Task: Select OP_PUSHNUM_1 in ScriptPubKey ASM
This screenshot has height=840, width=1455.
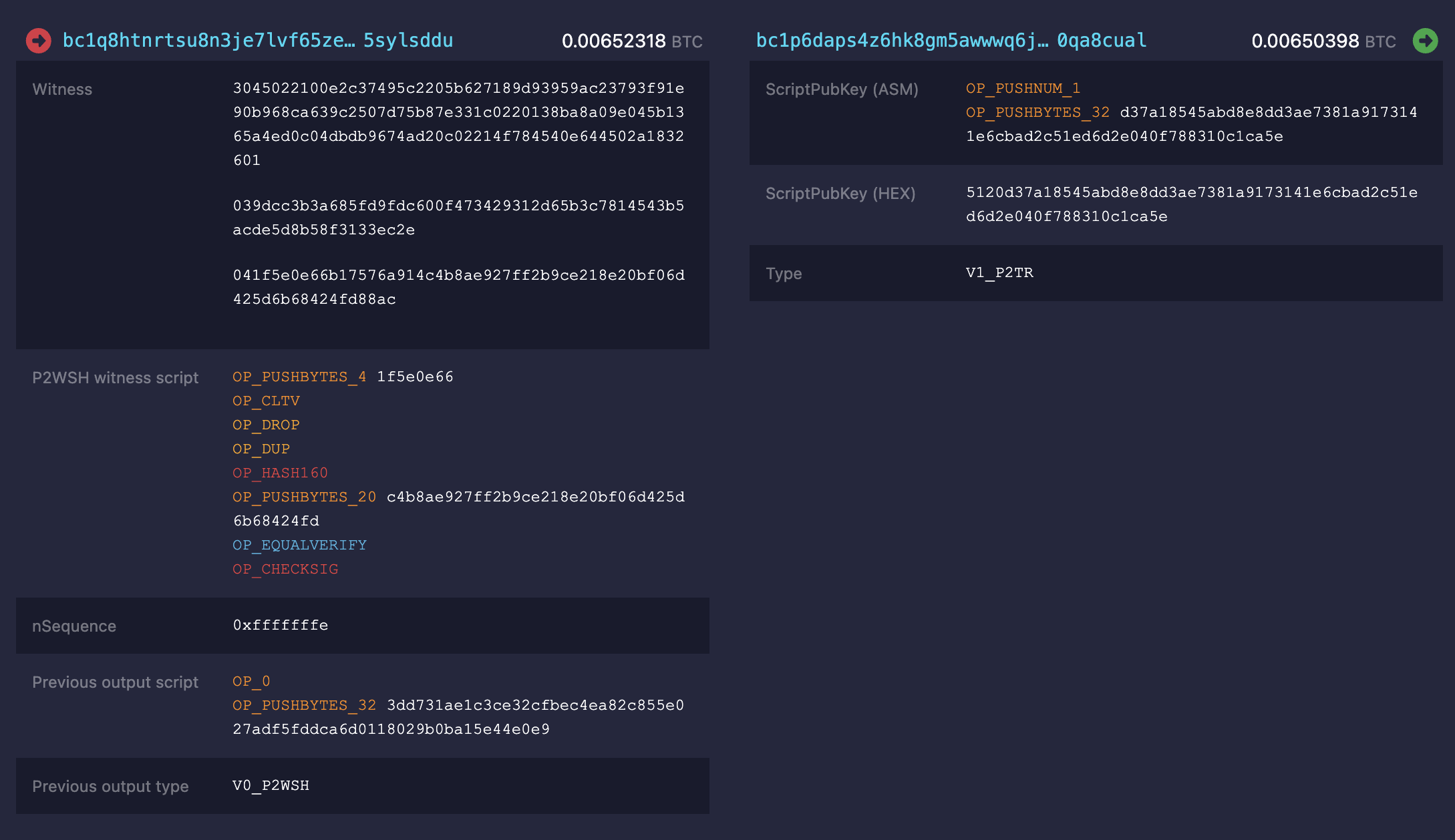Action: coord(1023,89)
